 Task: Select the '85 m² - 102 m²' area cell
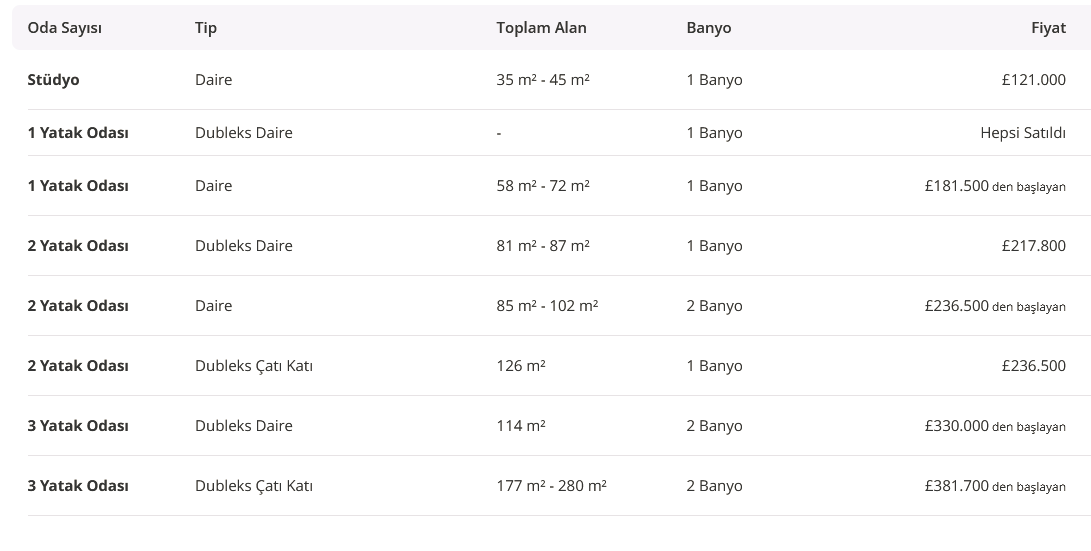pos(547,306)
